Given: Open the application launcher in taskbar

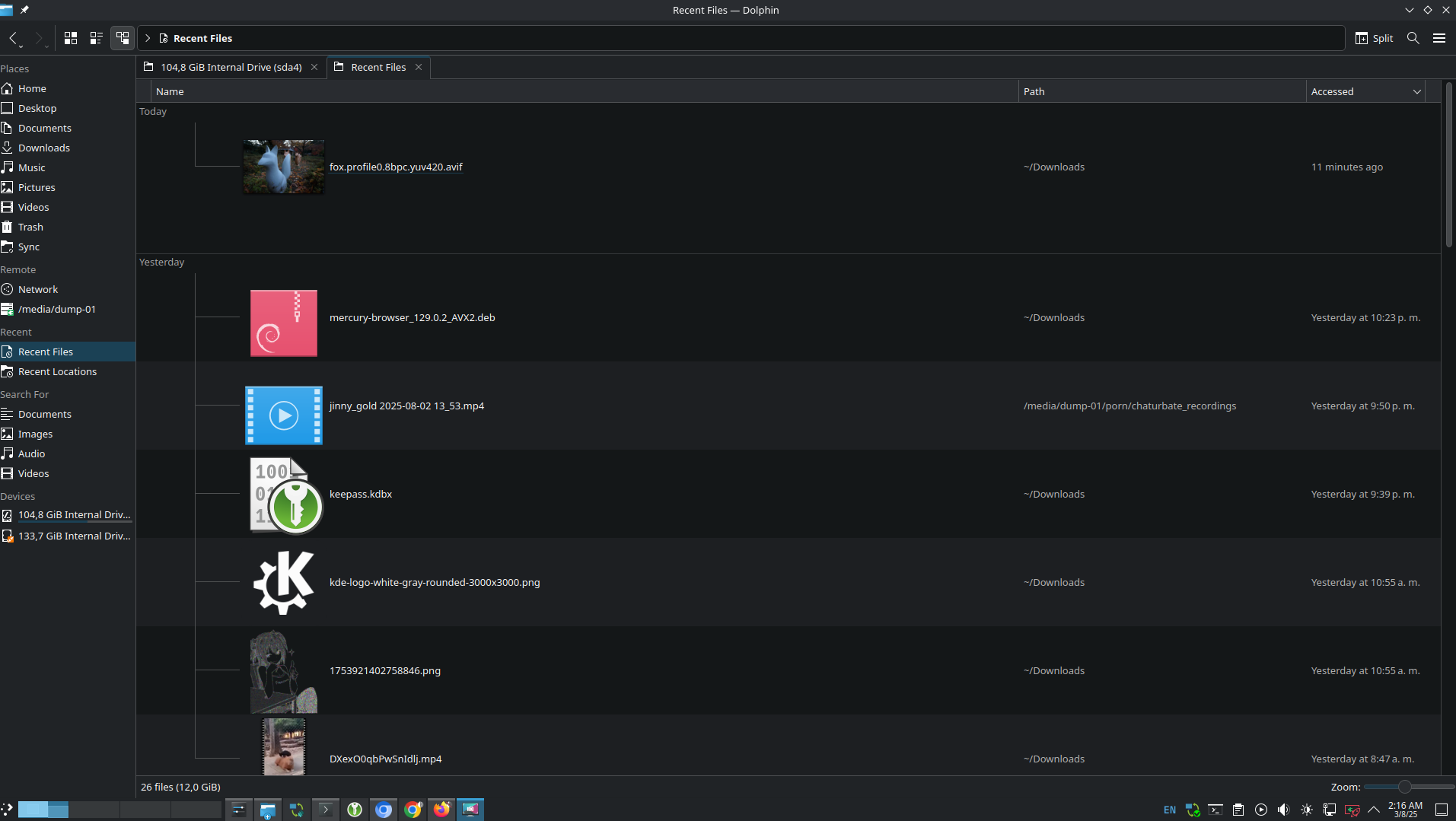Looking at the screenshot, I should click(x=7, y=810).
